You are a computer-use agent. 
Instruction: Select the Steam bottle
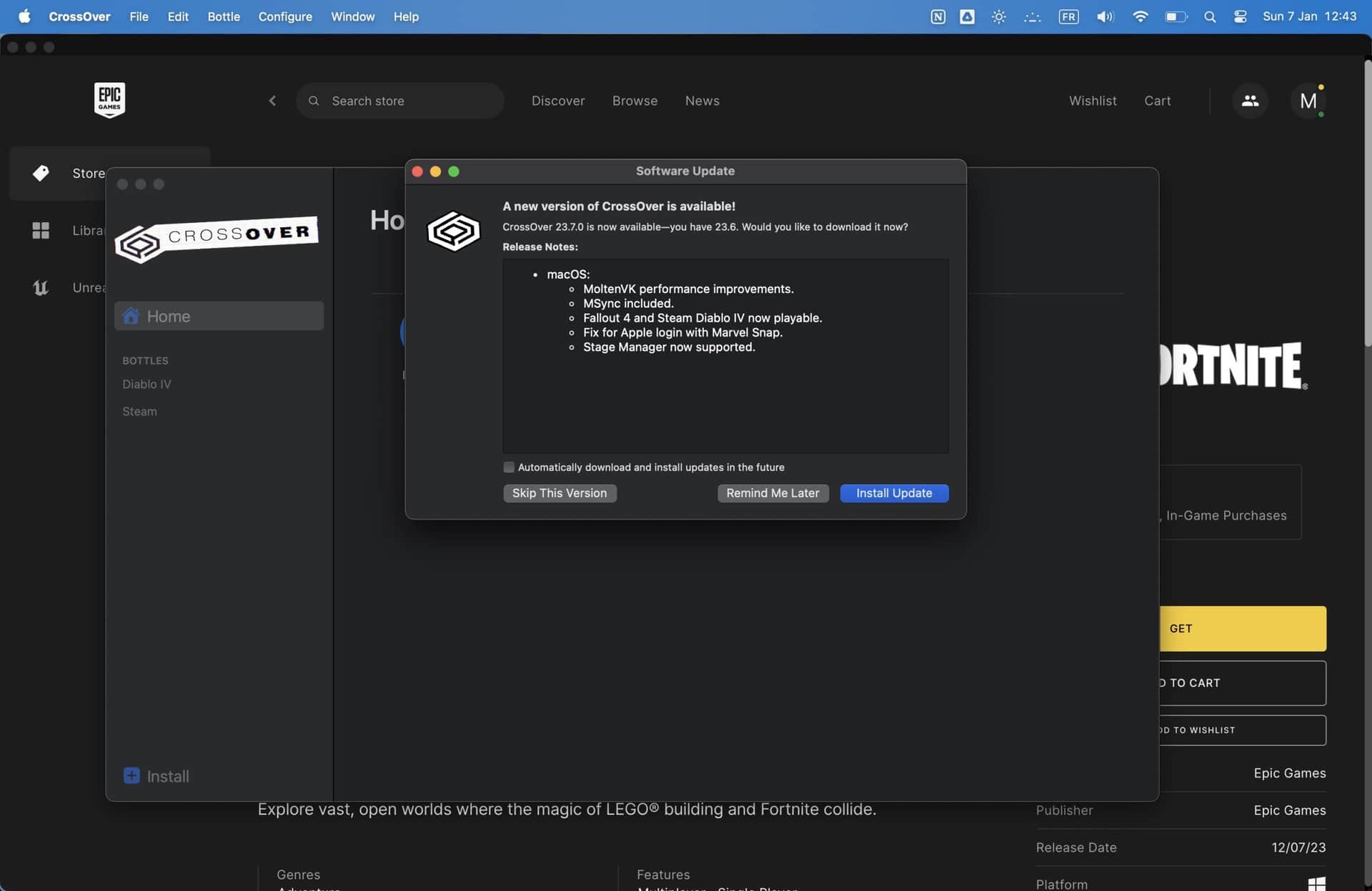pyautogui.click(x=139, y=412)
